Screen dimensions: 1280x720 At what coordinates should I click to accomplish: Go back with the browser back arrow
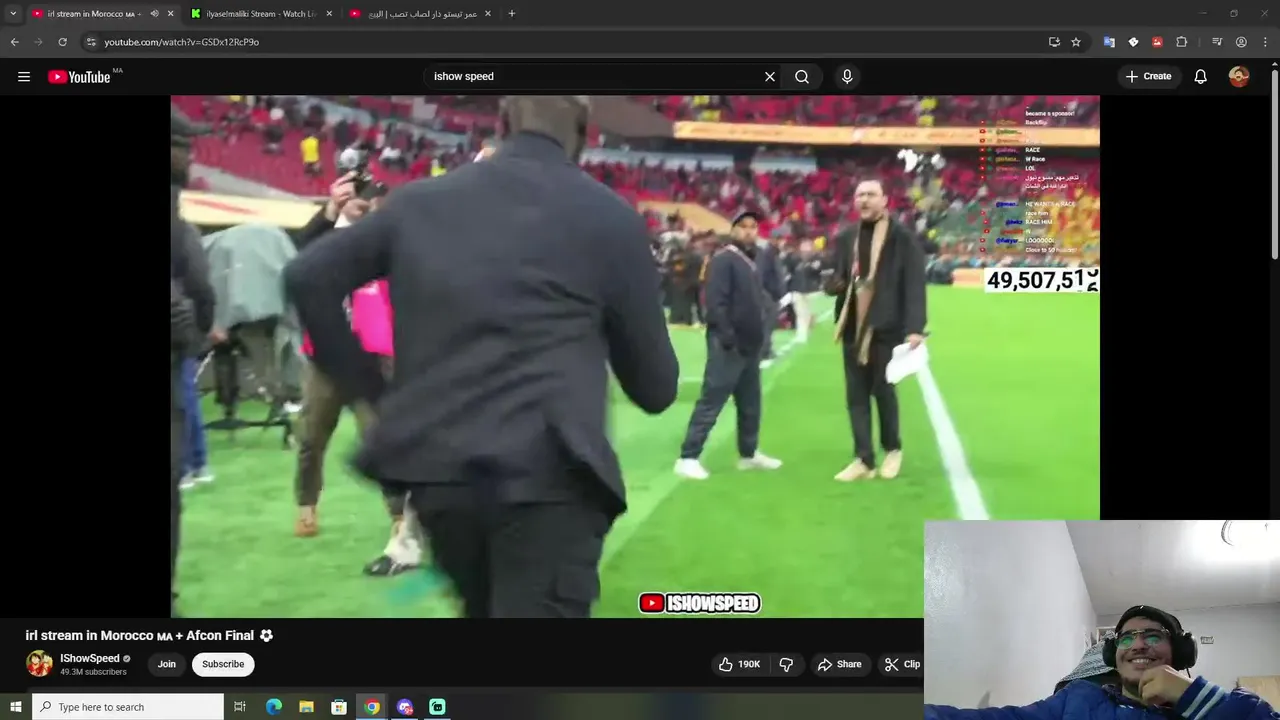[x=14, y=42]
